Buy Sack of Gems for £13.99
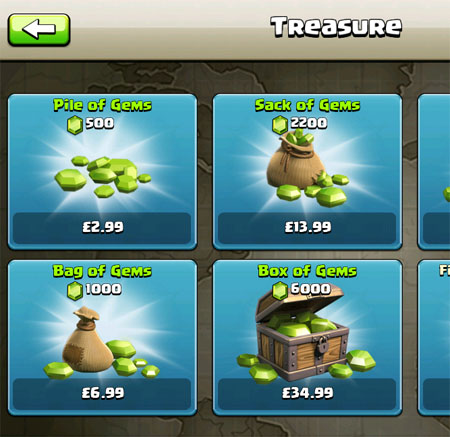The height and width of the screenshot is (437, 450). pyautogui.click(x=307, y=228)
